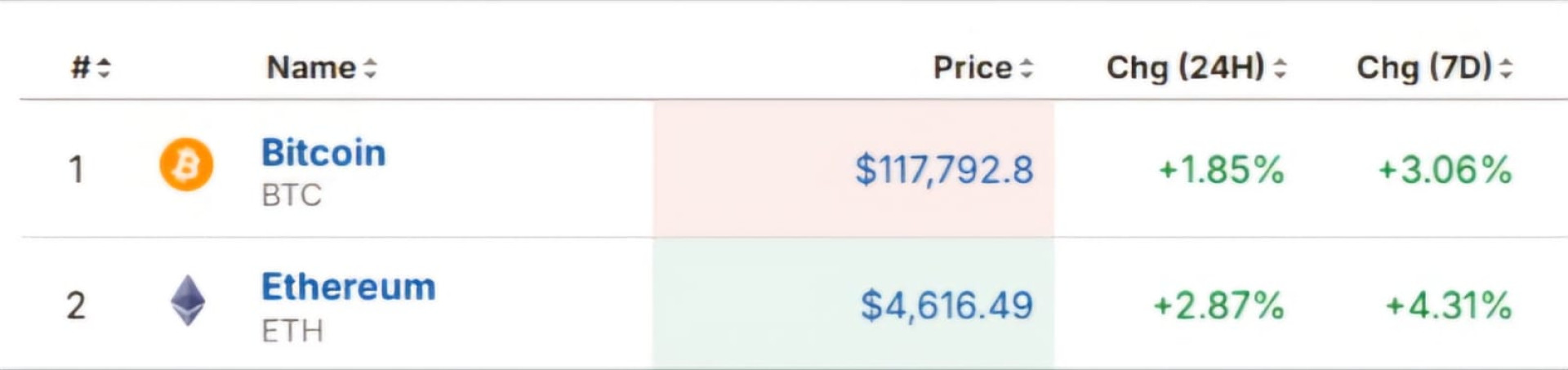The height and width of the screenshot is (370, 1568).
Task: Click the BTC ticker symbol
Action: tap(292, 195)
